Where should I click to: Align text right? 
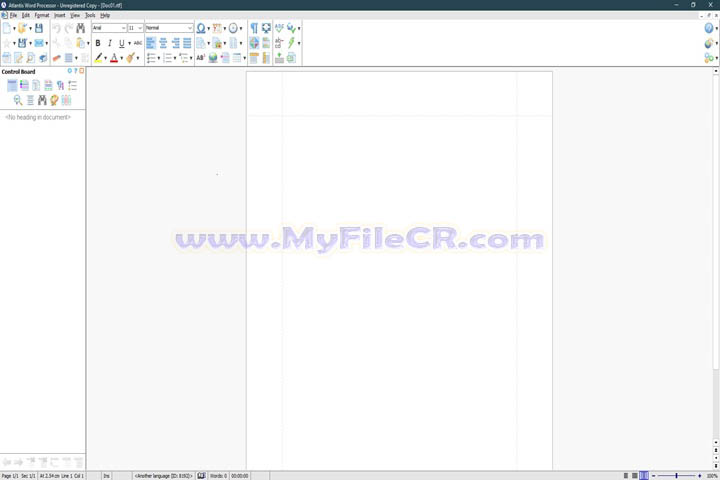coord(175,43)
